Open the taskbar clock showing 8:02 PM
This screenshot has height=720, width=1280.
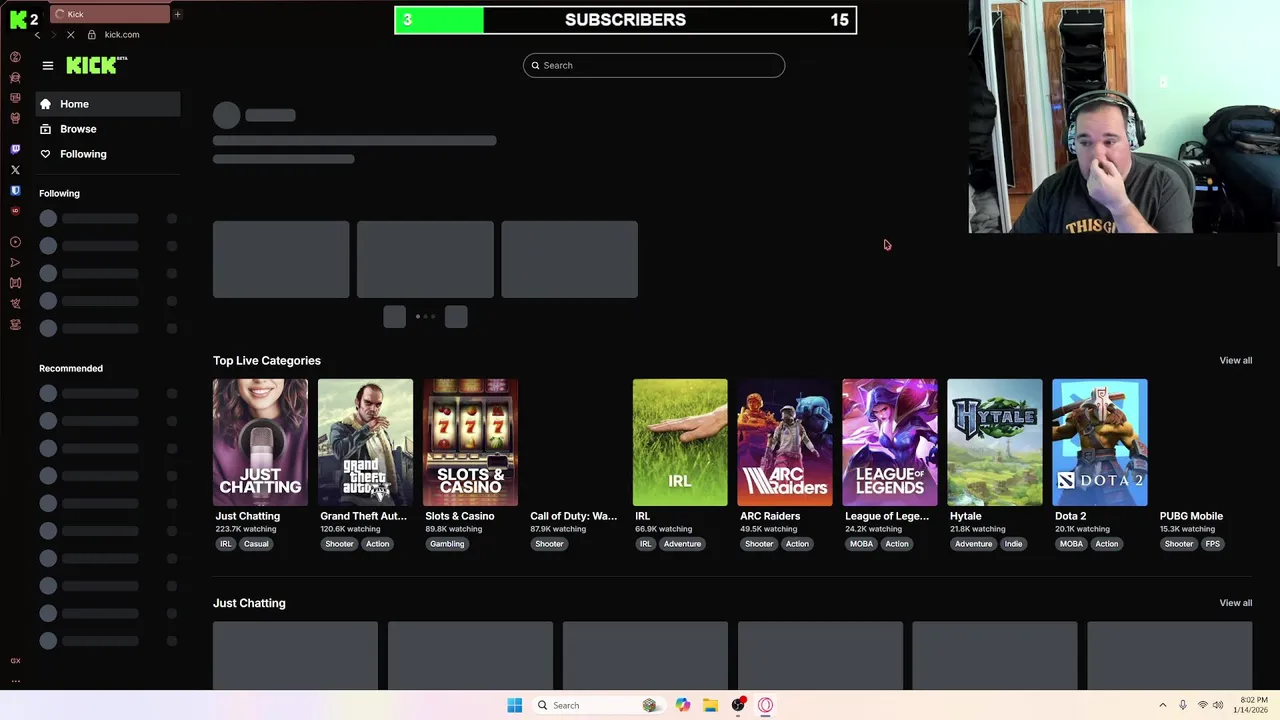click(1250, 705)
